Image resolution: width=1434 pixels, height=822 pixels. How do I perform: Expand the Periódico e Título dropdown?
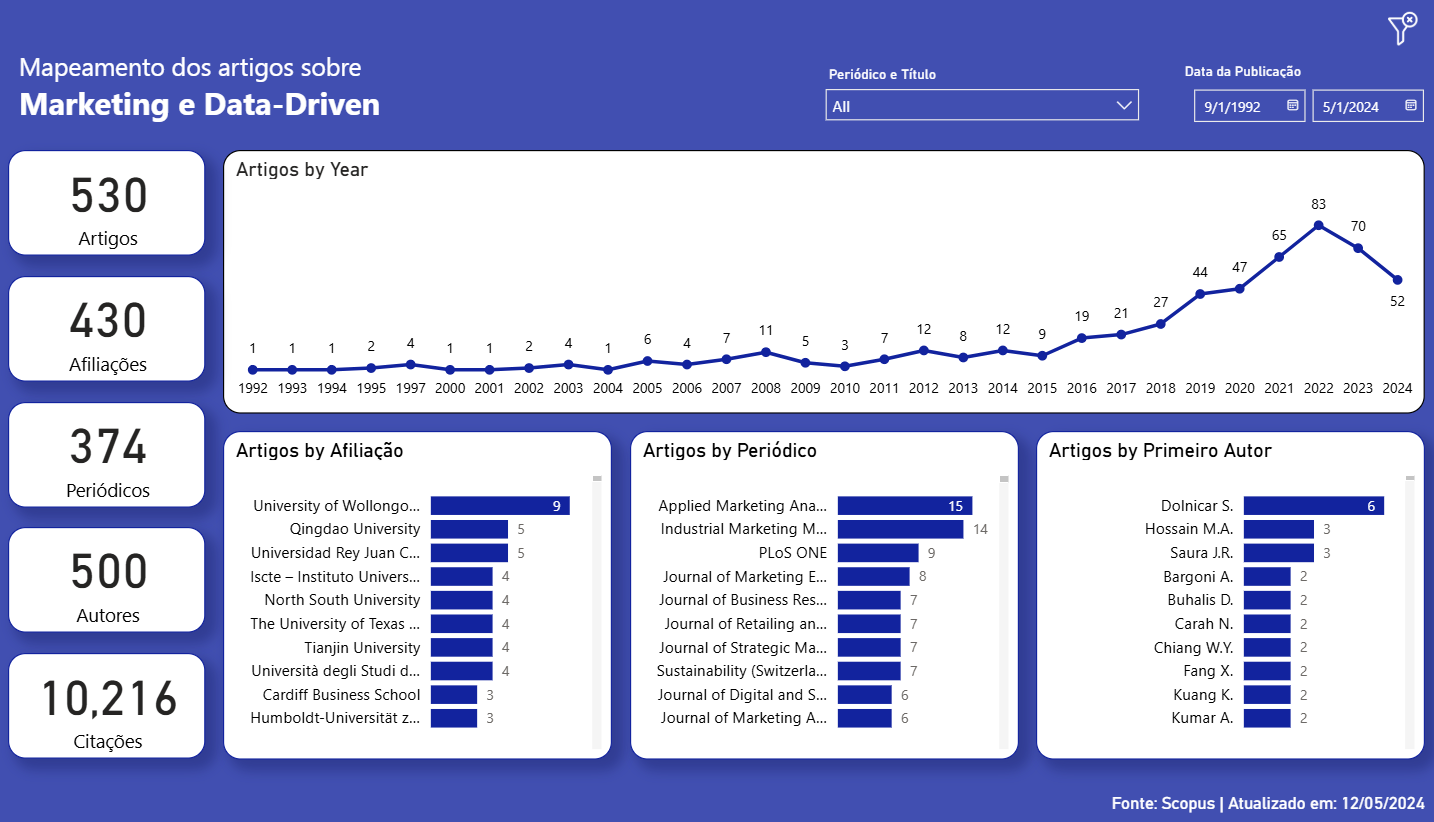1125,105
